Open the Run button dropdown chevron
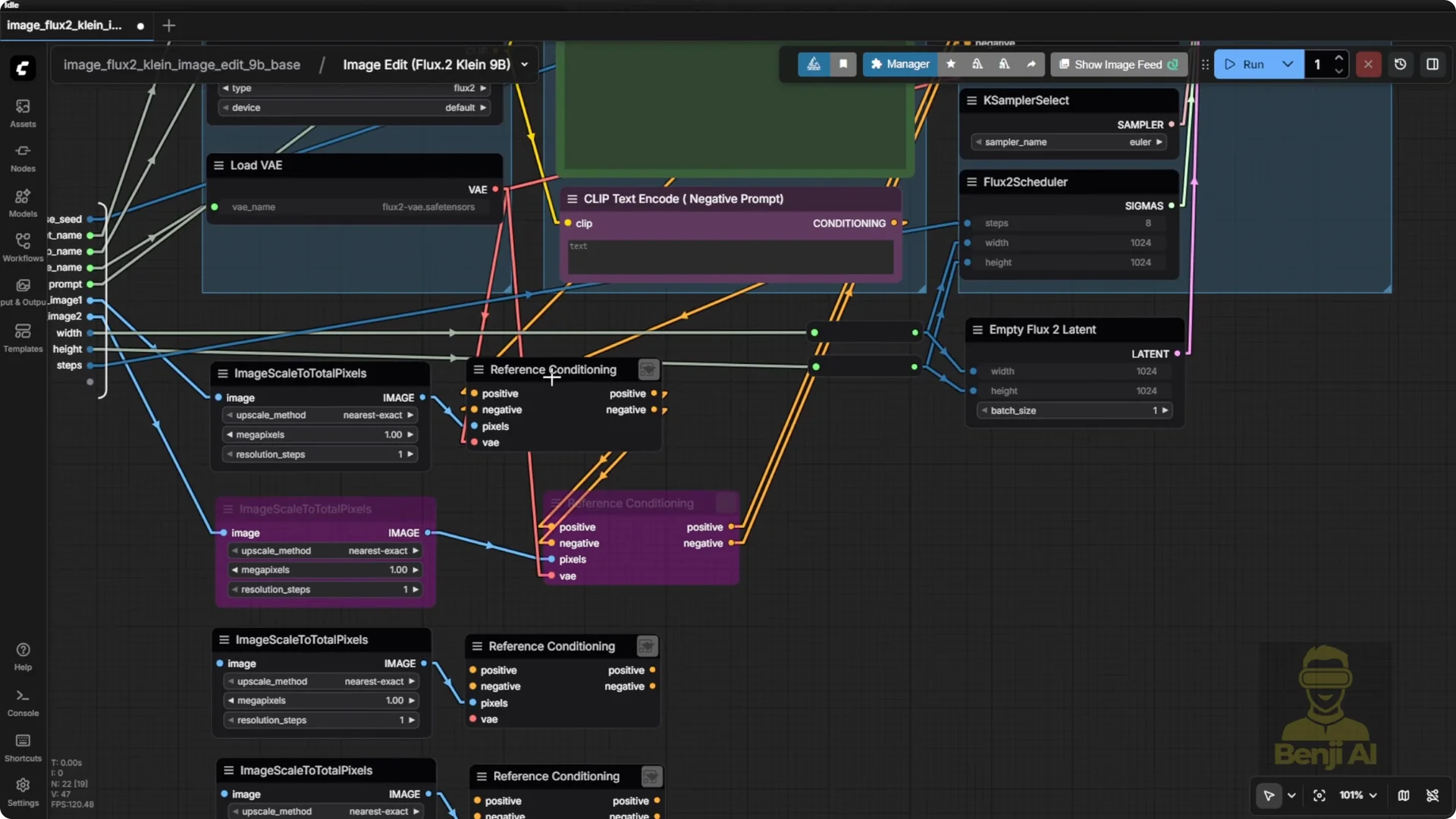Screen dimensions: 1456x819 pyautogui.click(x=1288, y=64)
